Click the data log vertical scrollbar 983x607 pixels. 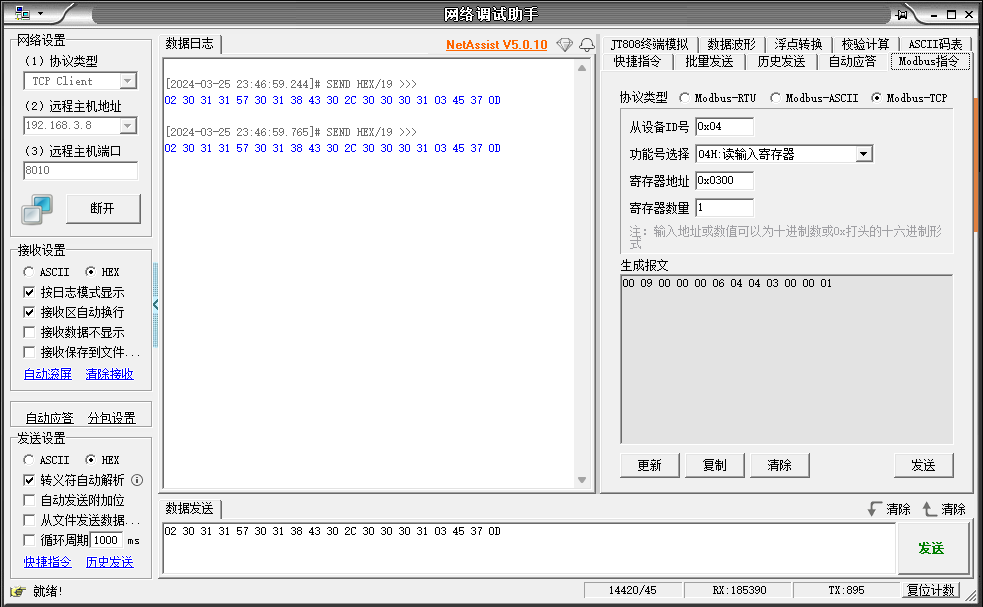[x=583, y=270]
